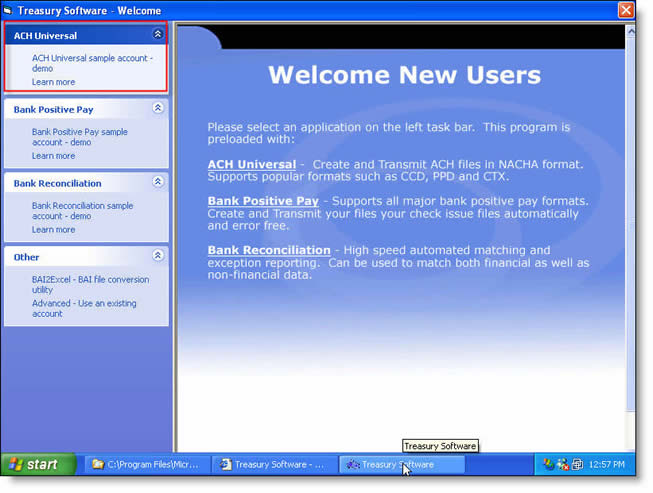The height and width of the screenshot is (493, 653).
Task: Collapse the Bank Reconciliation panel chevron
Action: click(x=158, y=182)
